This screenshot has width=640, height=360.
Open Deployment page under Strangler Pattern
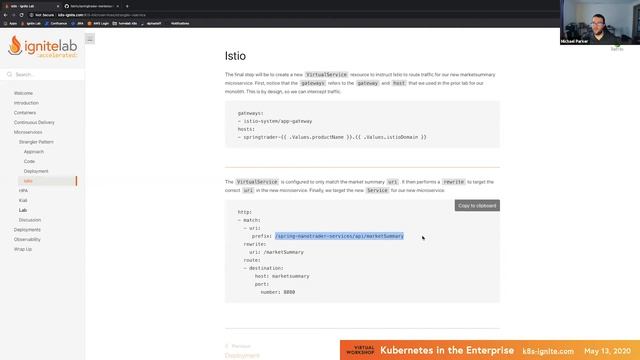point(36,171)
